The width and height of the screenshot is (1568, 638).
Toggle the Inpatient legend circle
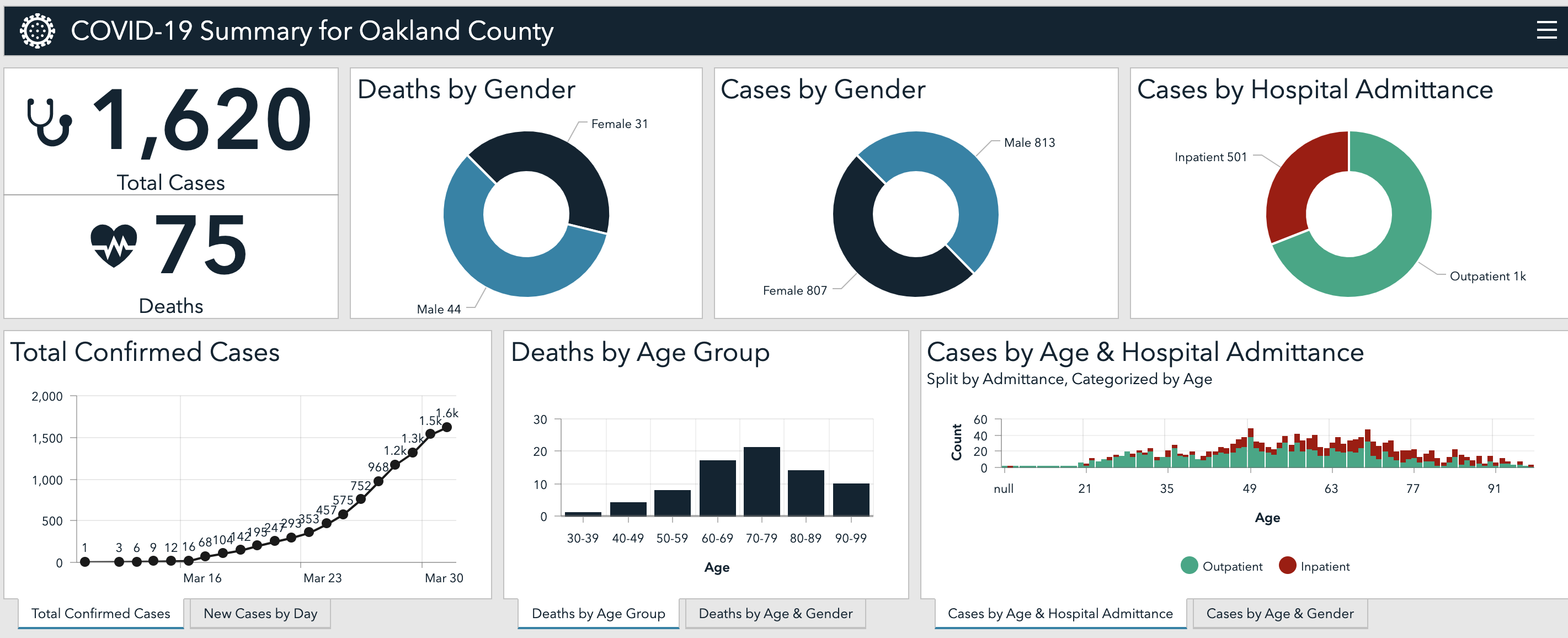click(x=1287, y=566)
